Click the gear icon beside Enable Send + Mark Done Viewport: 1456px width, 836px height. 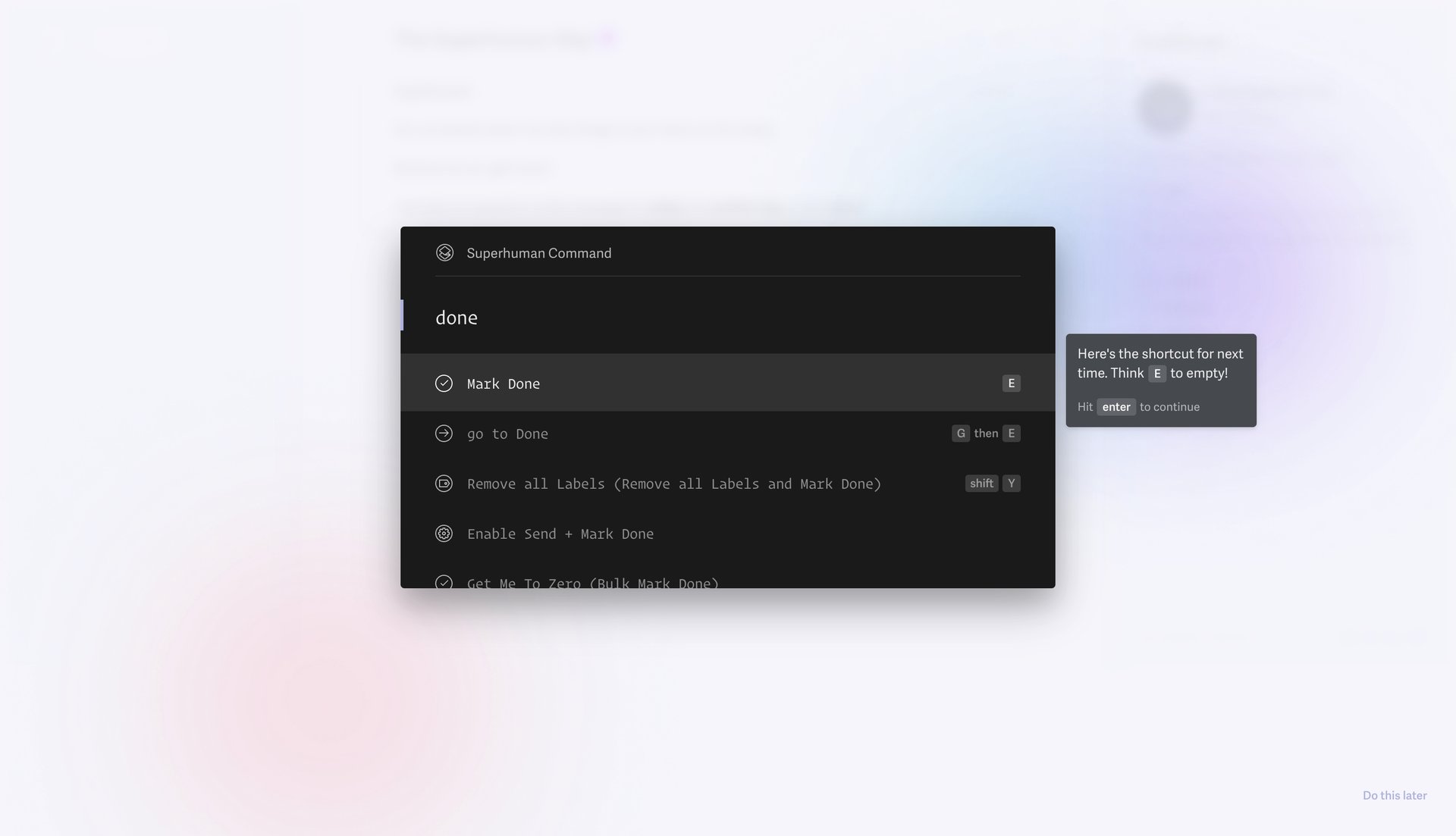[444, 533]
